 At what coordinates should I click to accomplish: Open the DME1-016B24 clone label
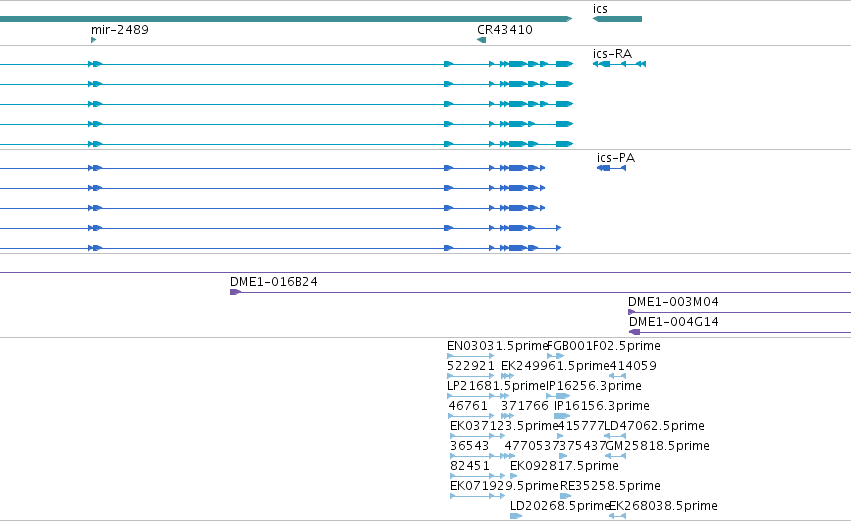pyautogui.click(x=274, y=282)
